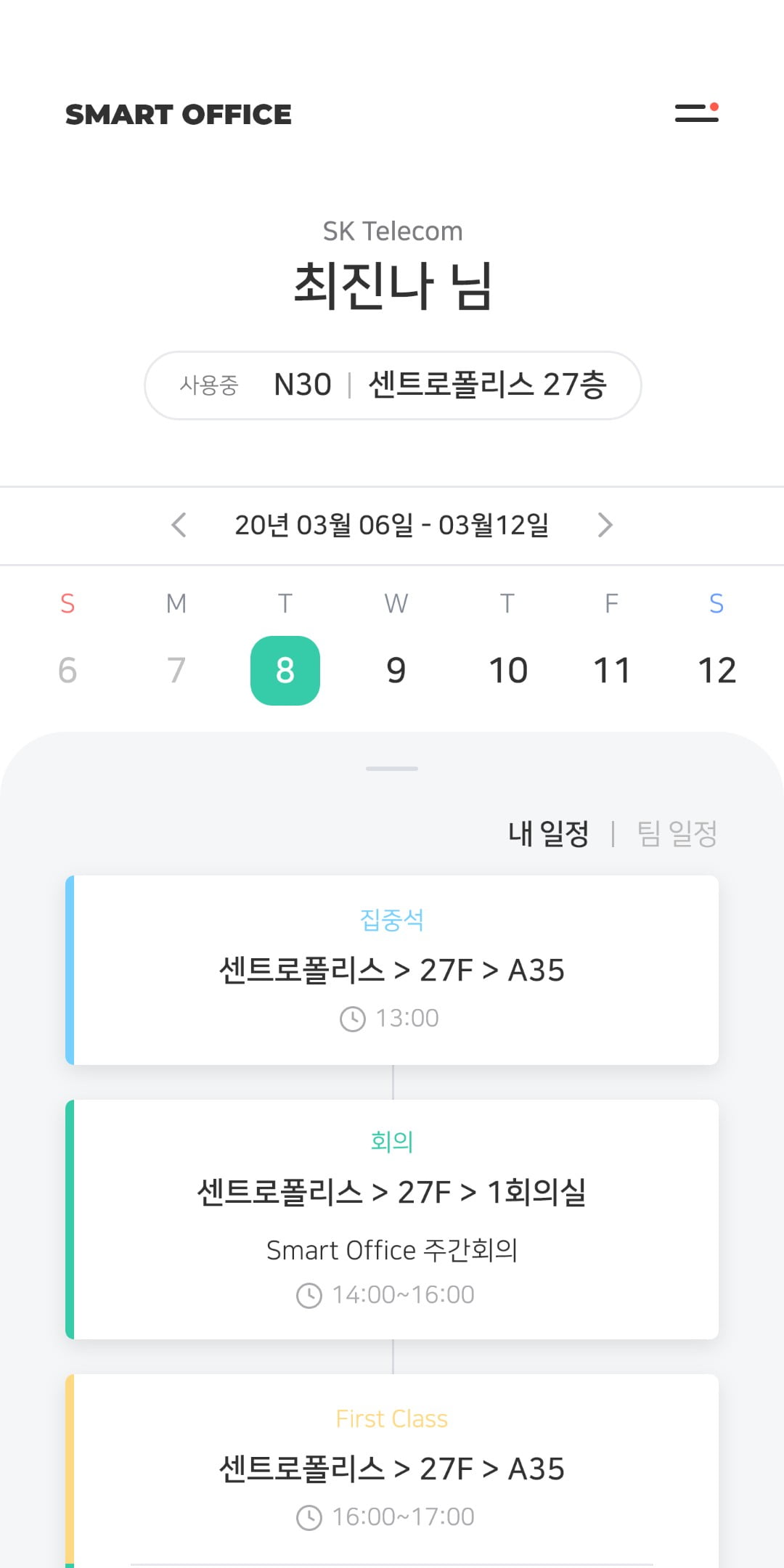Go to previous week with left chevron
This screenshot has width=784, height=1568.
click(x=179, y=525)
